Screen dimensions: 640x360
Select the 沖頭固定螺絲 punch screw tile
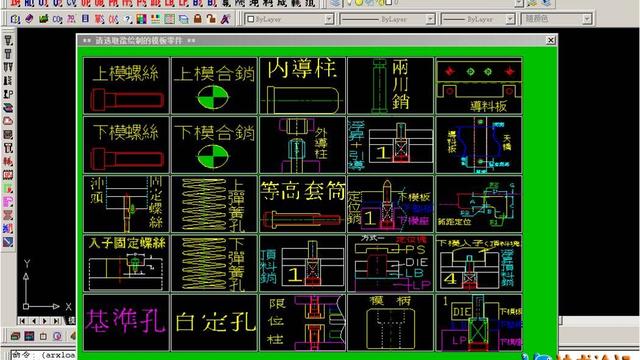point(126,204)
